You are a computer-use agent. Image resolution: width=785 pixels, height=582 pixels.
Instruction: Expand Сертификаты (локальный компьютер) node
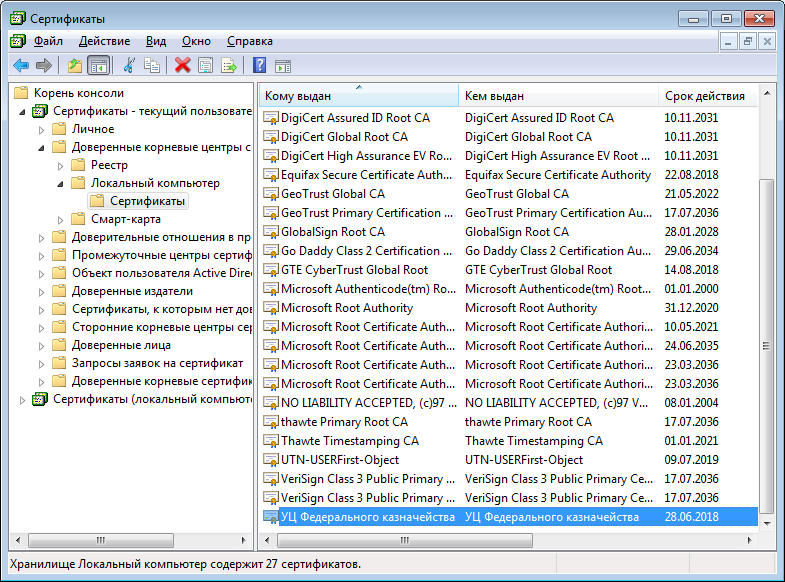point(22,400)
